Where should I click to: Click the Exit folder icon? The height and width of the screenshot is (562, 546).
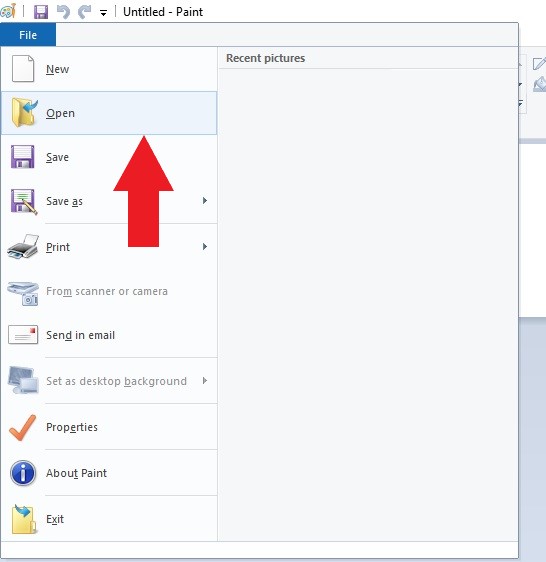(24, 519)
